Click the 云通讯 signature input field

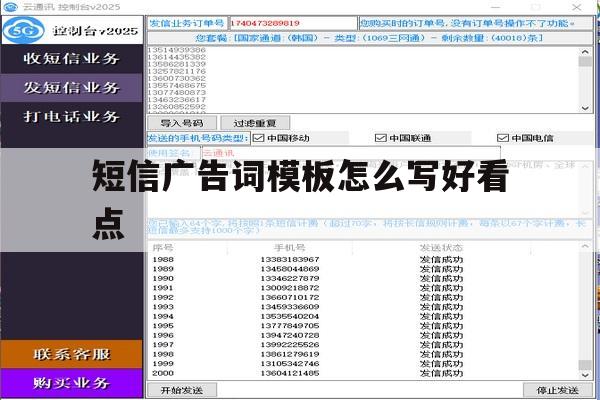coord(351,153)
